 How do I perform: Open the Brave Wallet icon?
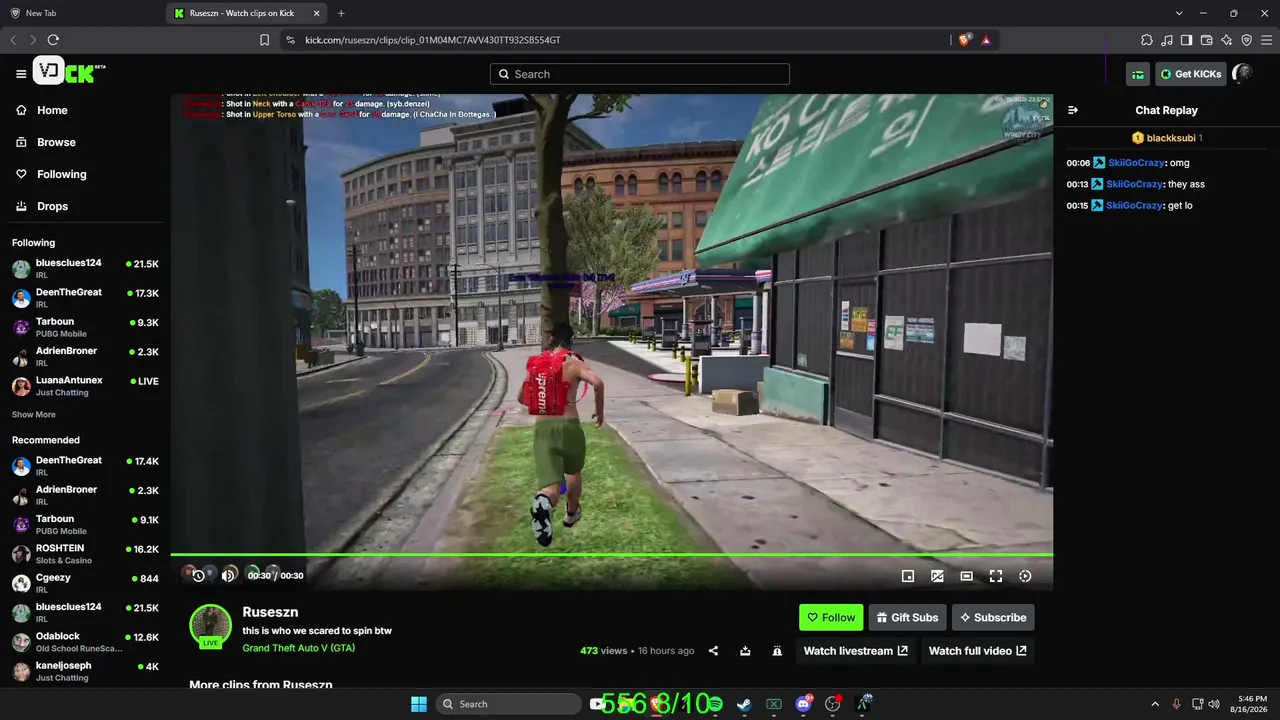[x=1206, y=40]
